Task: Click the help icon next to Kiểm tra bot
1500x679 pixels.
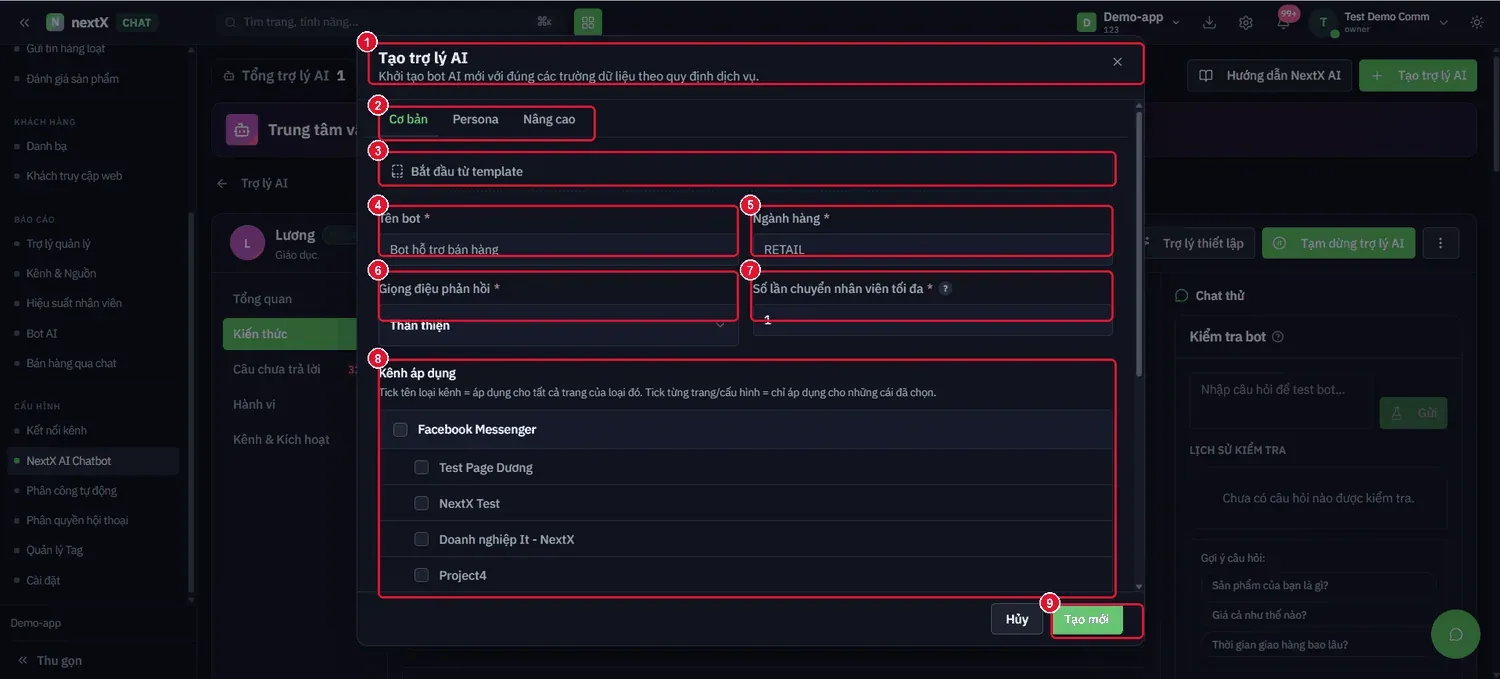Action: click(x=1277, y=337)
